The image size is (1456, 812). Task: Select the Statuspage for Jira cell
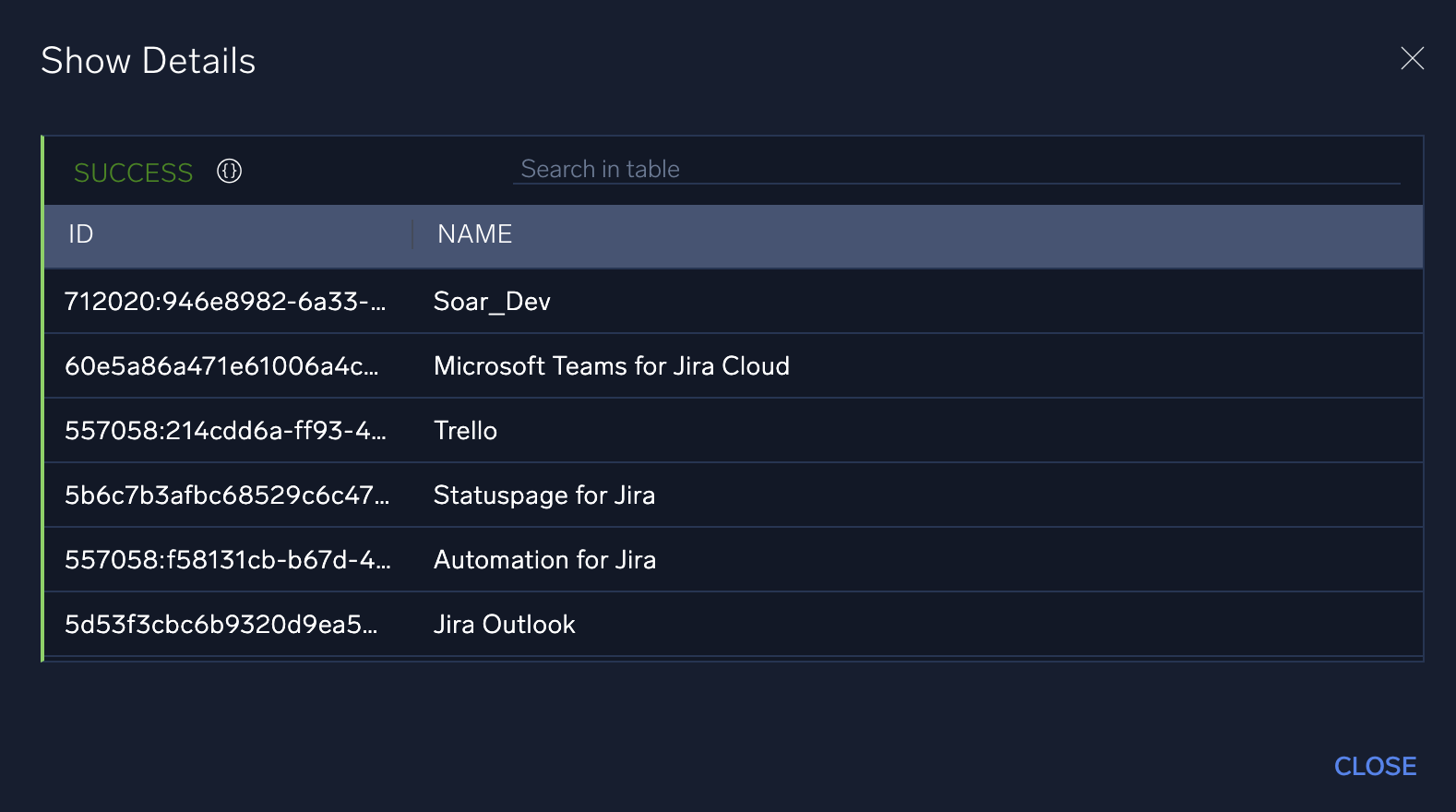coord(543,496)
